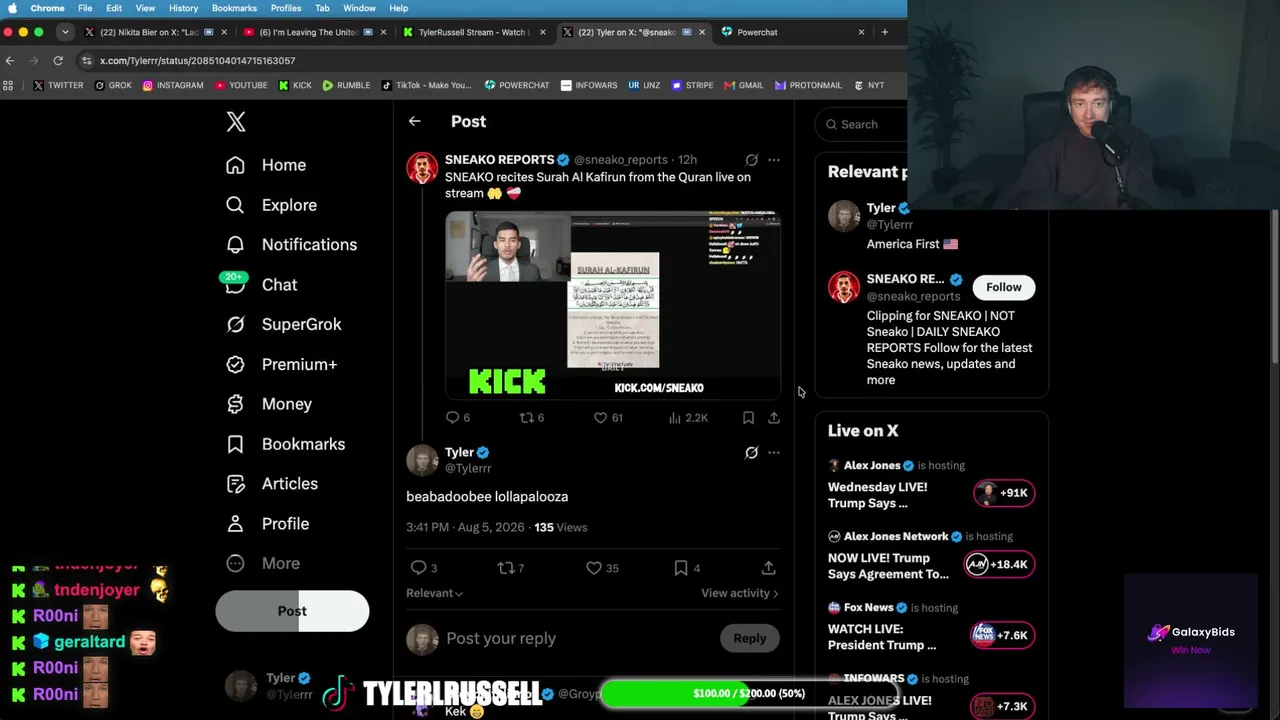Reload the page in Chrome
This screenshot has width=1280, height=720.
pyautogui.click(x=58, y=61)
